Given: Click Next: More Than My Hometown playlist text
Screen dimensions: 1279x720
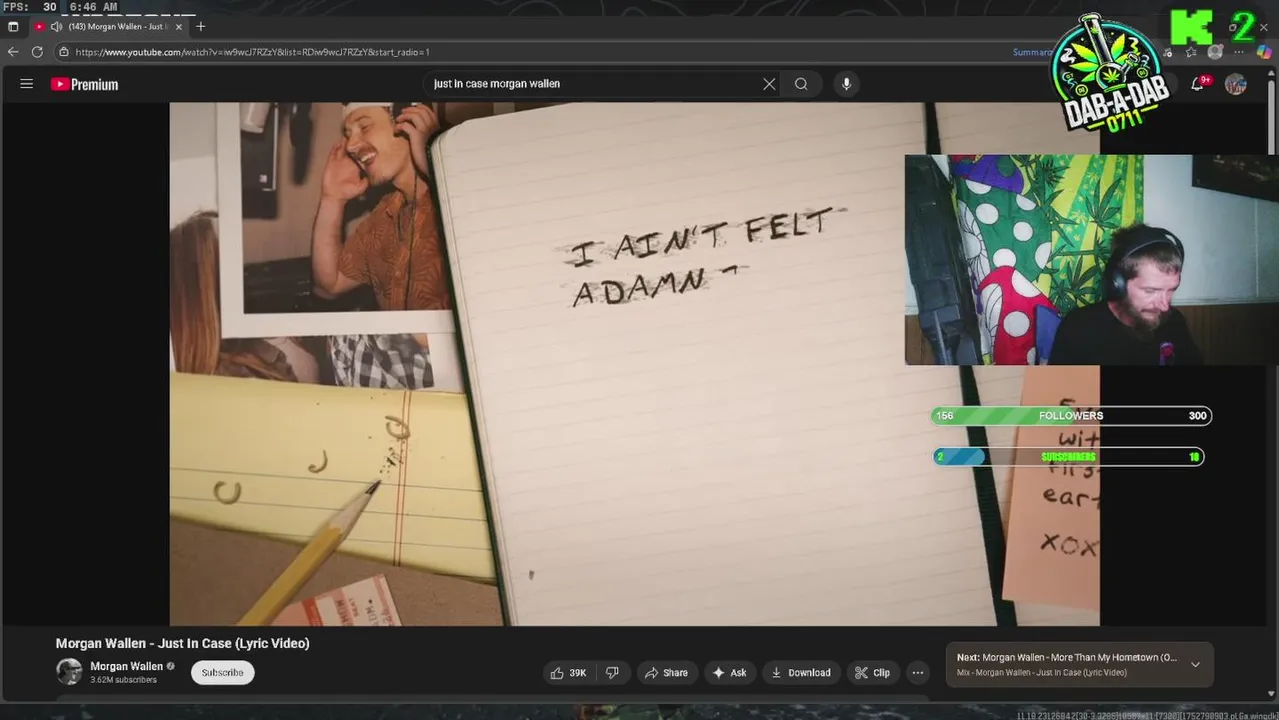Looking at the screenshot, I should 1067,658.
